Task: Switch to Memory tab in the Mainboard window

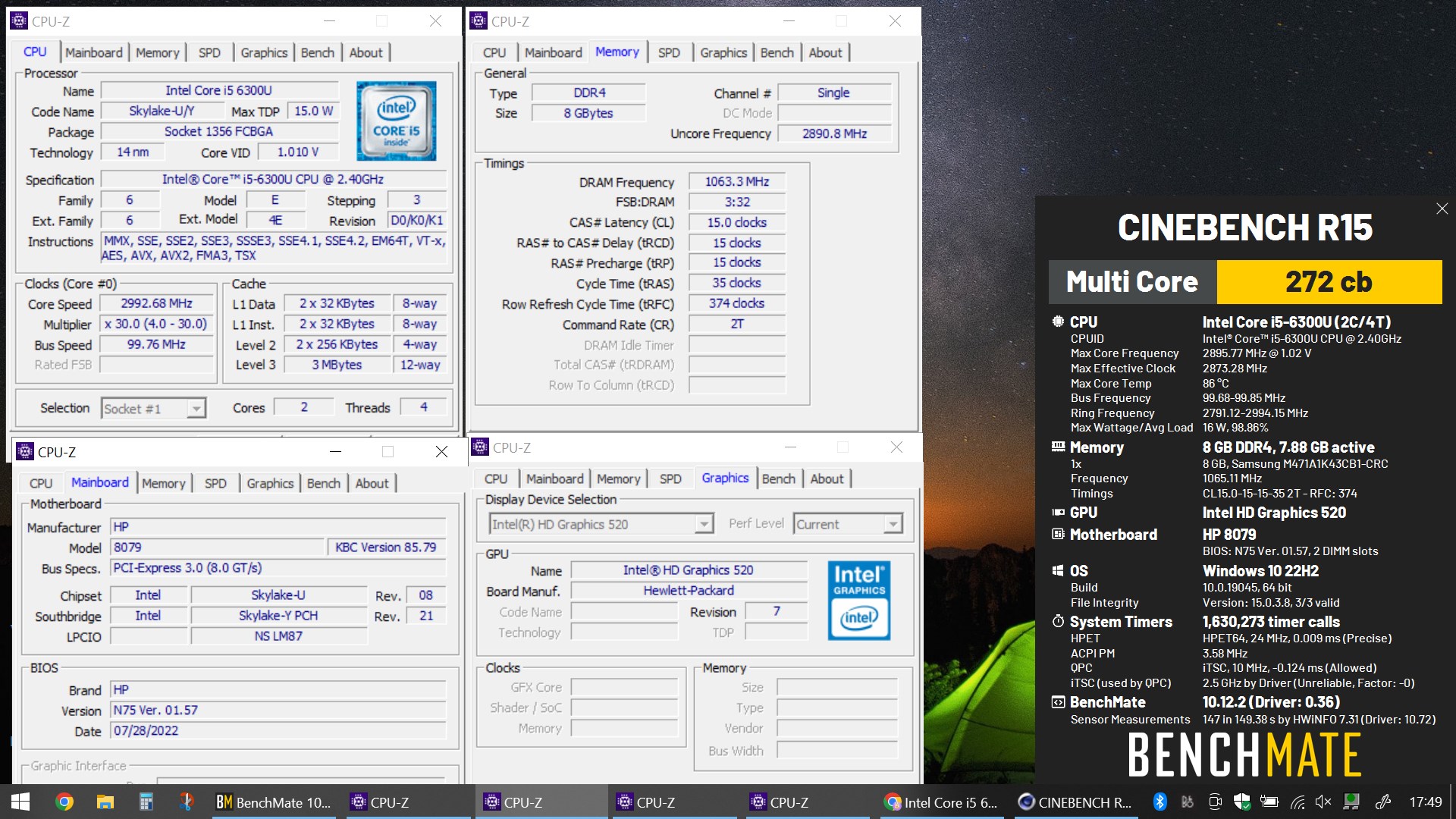Action: point(163,483)
